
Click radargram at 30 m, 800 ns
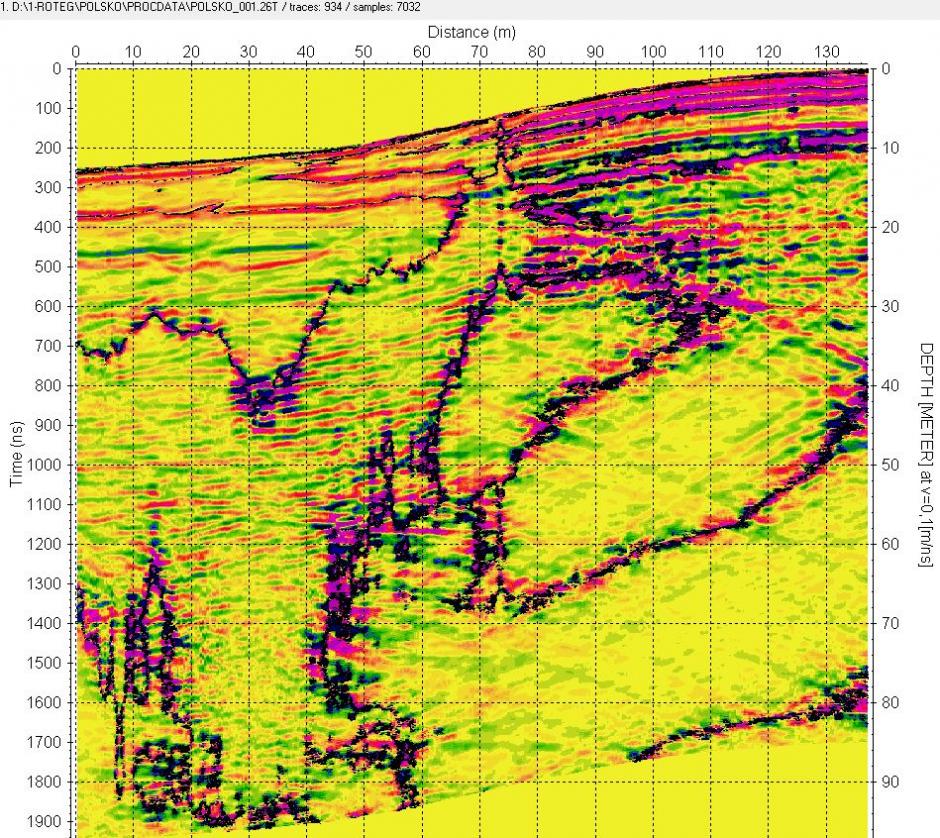pos(249,385)
